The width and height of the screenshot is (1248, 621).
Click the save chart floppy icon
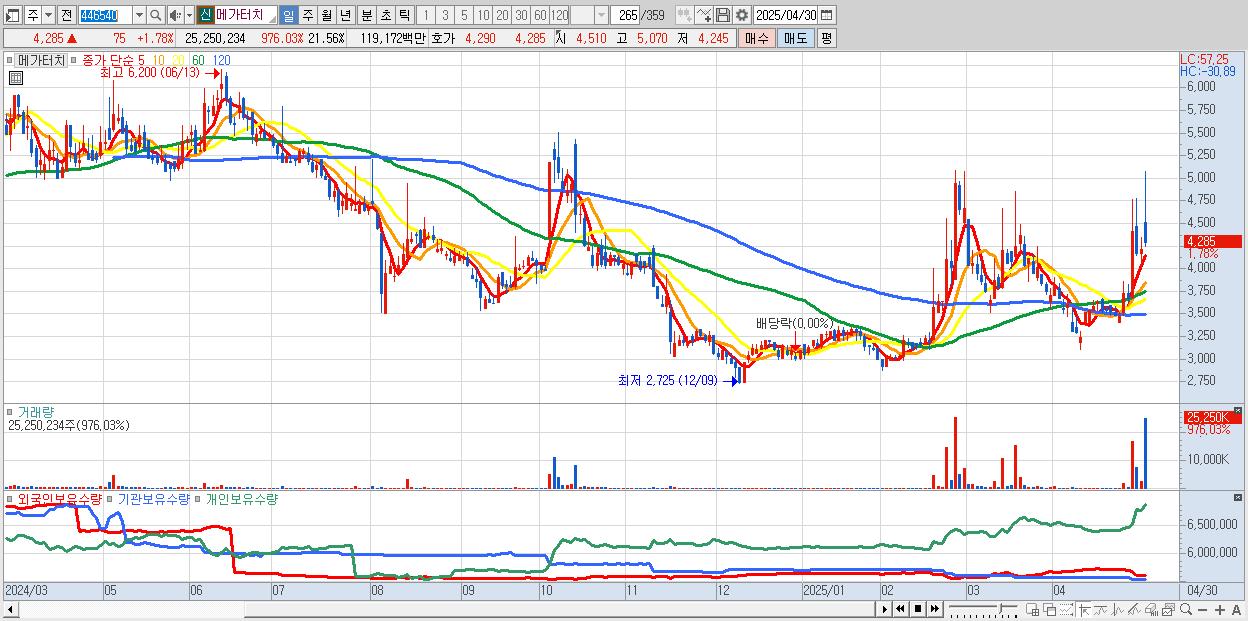pyautogui.click(x=722, y=15)
